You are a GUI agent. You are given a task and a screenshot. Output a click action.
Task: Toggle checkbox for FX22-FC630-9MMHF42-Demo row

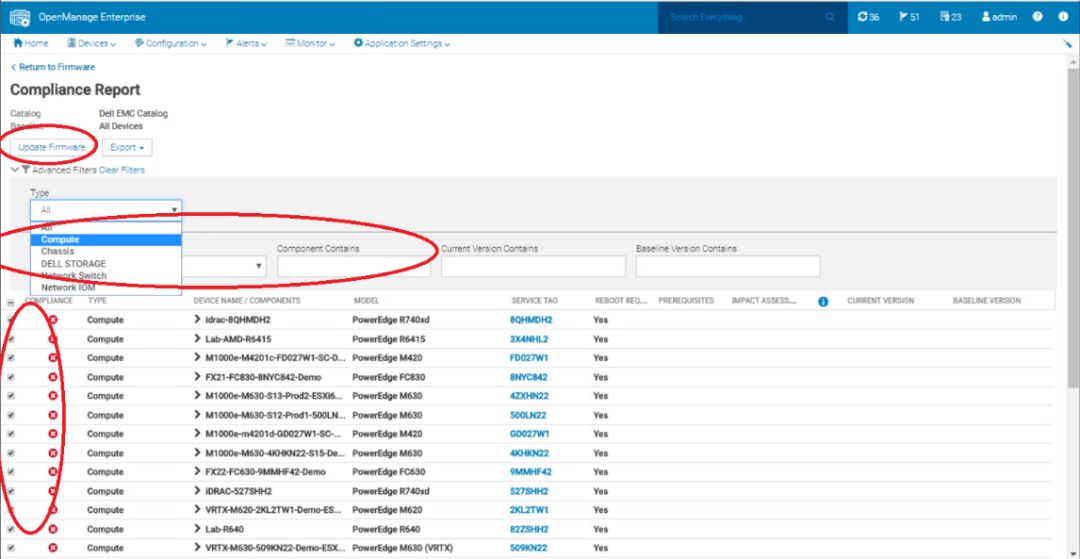(x=10, y=472)
